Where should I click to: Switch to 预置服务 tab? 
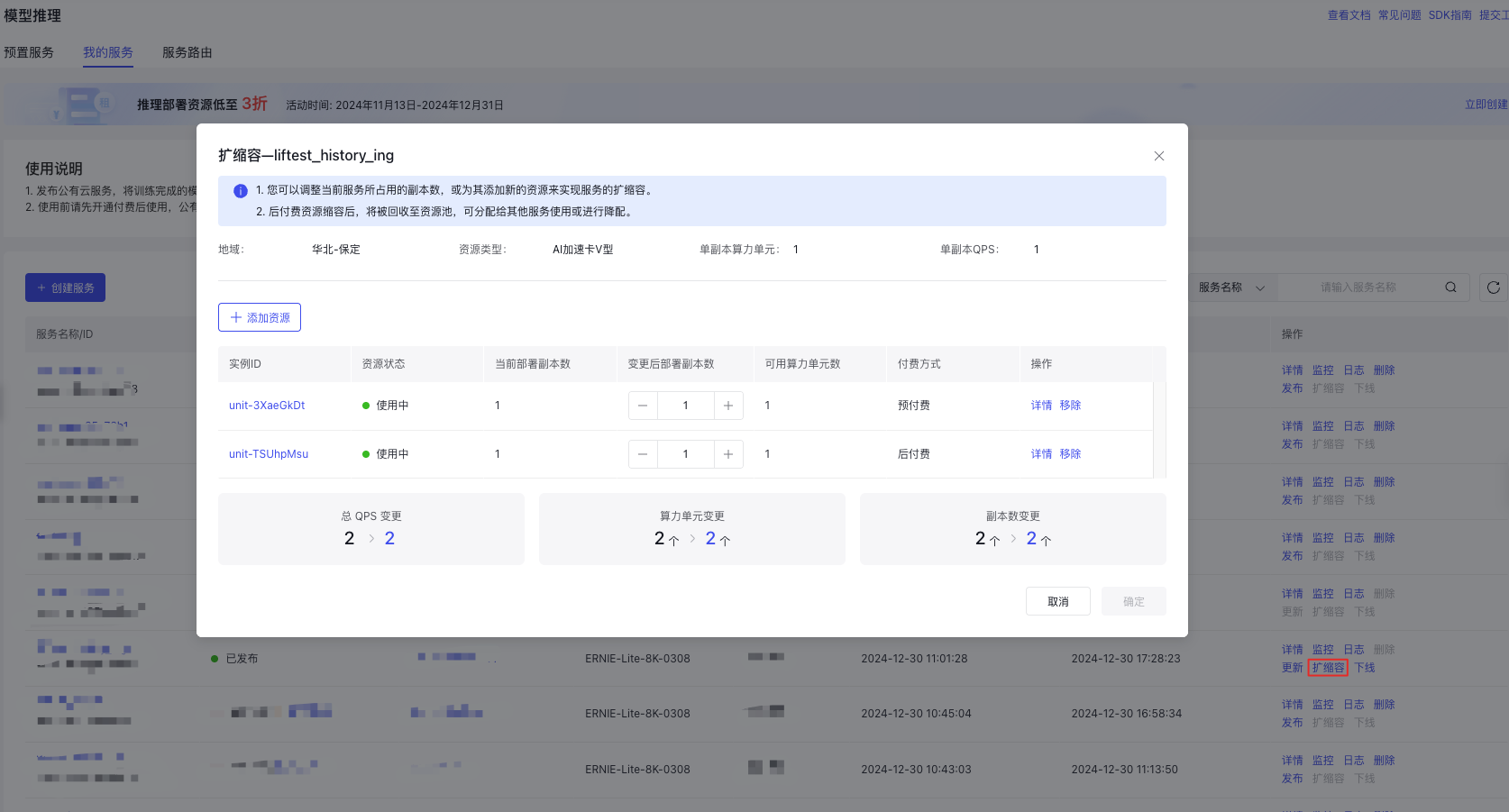[x=29, y=52]
